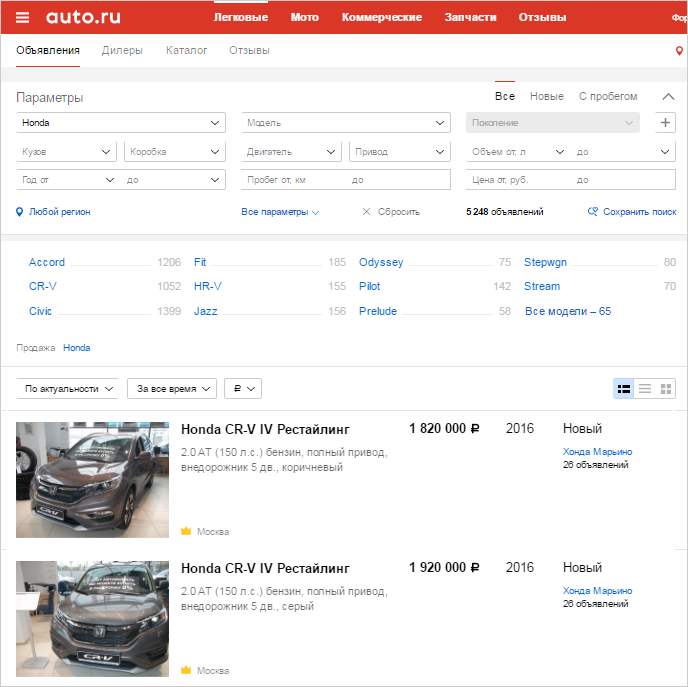Click the pin icon beside Любой регион

tap(19, 212)
